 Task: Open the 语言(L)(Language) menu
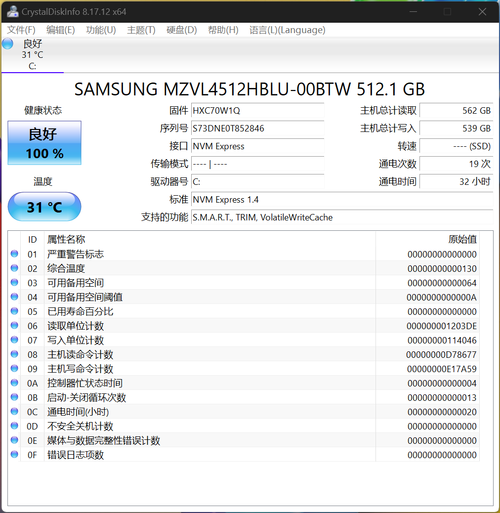coord(287,30)
